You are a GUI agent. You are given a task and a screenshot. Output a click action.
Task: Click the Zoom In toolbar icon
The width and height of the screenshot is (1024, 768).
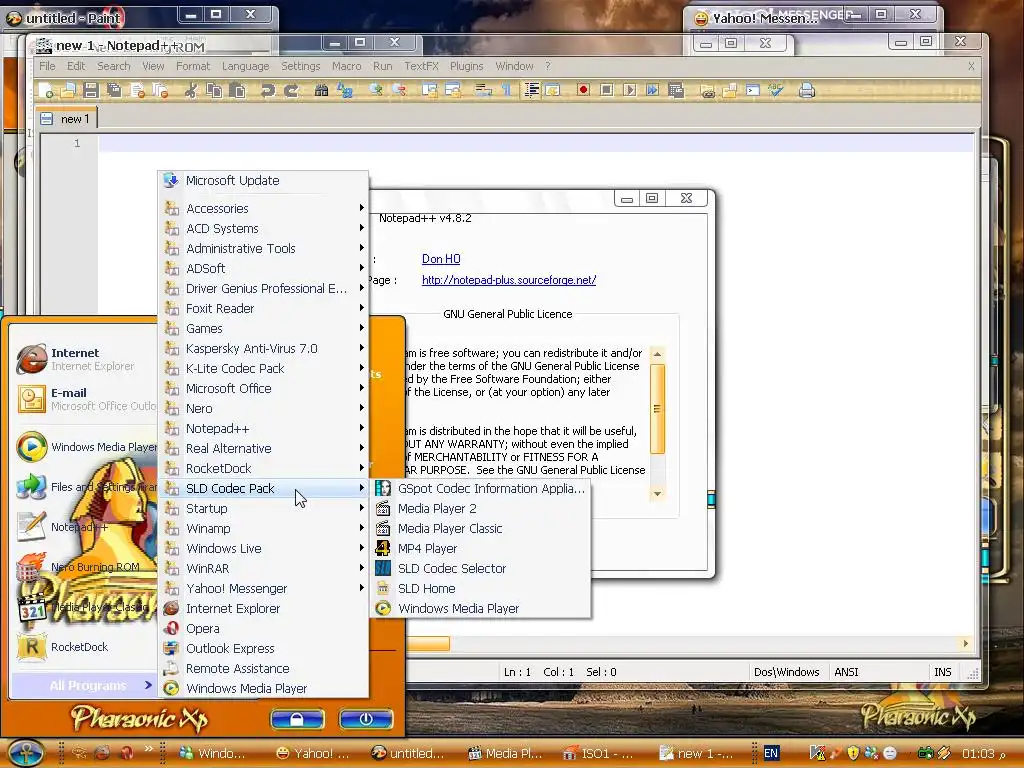click(x=376, y=90)
